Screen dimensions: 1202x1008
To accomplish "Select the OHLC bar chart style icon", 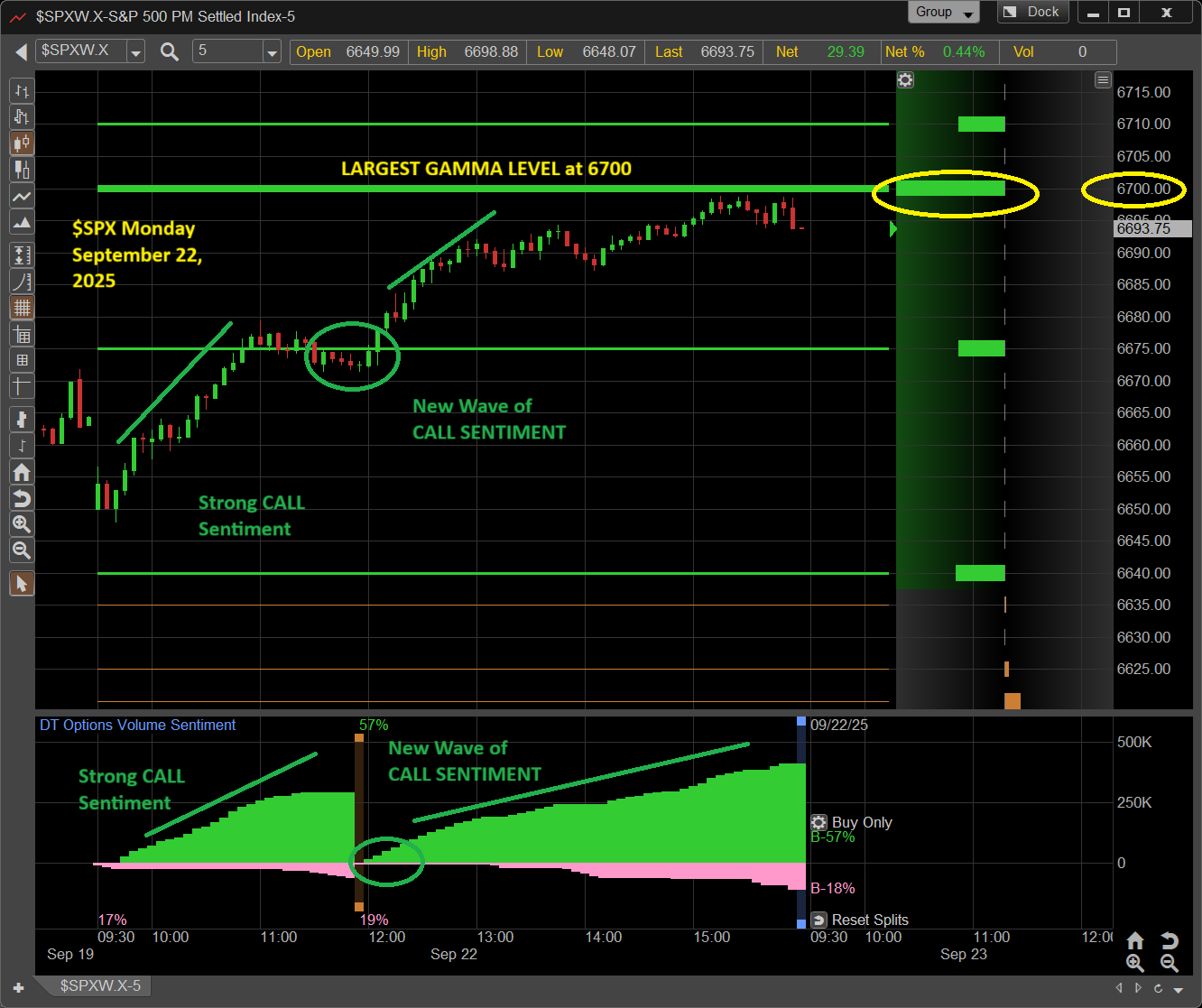I will click(x=22, y=91).
